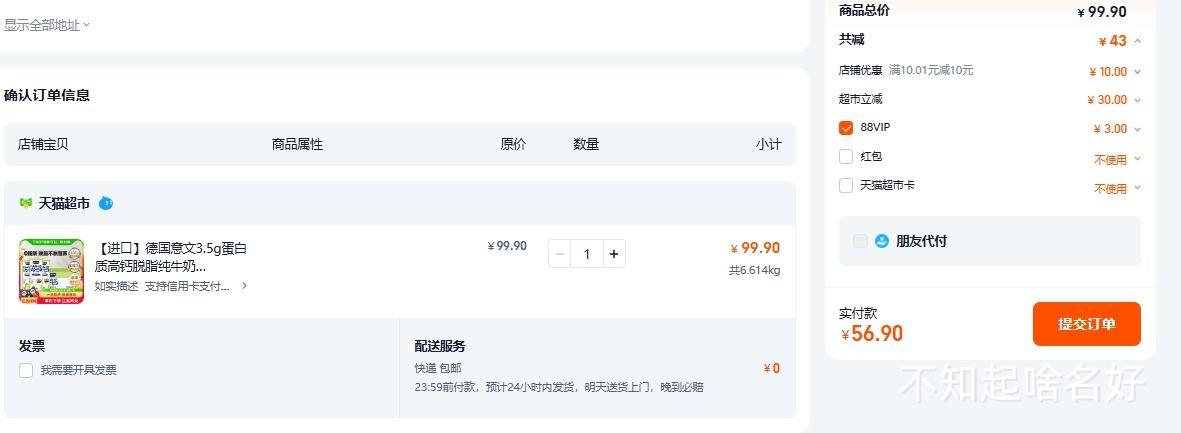Open the 德国意文 milk product title link
Screen dimensions: 1181x433
coord(171,258)
